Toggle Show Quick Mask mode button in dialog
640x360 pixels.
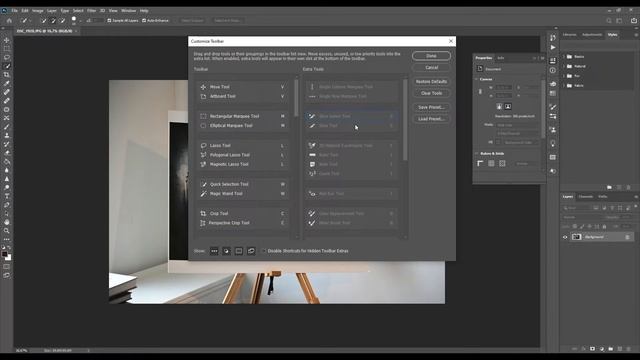tap(239, 251)
